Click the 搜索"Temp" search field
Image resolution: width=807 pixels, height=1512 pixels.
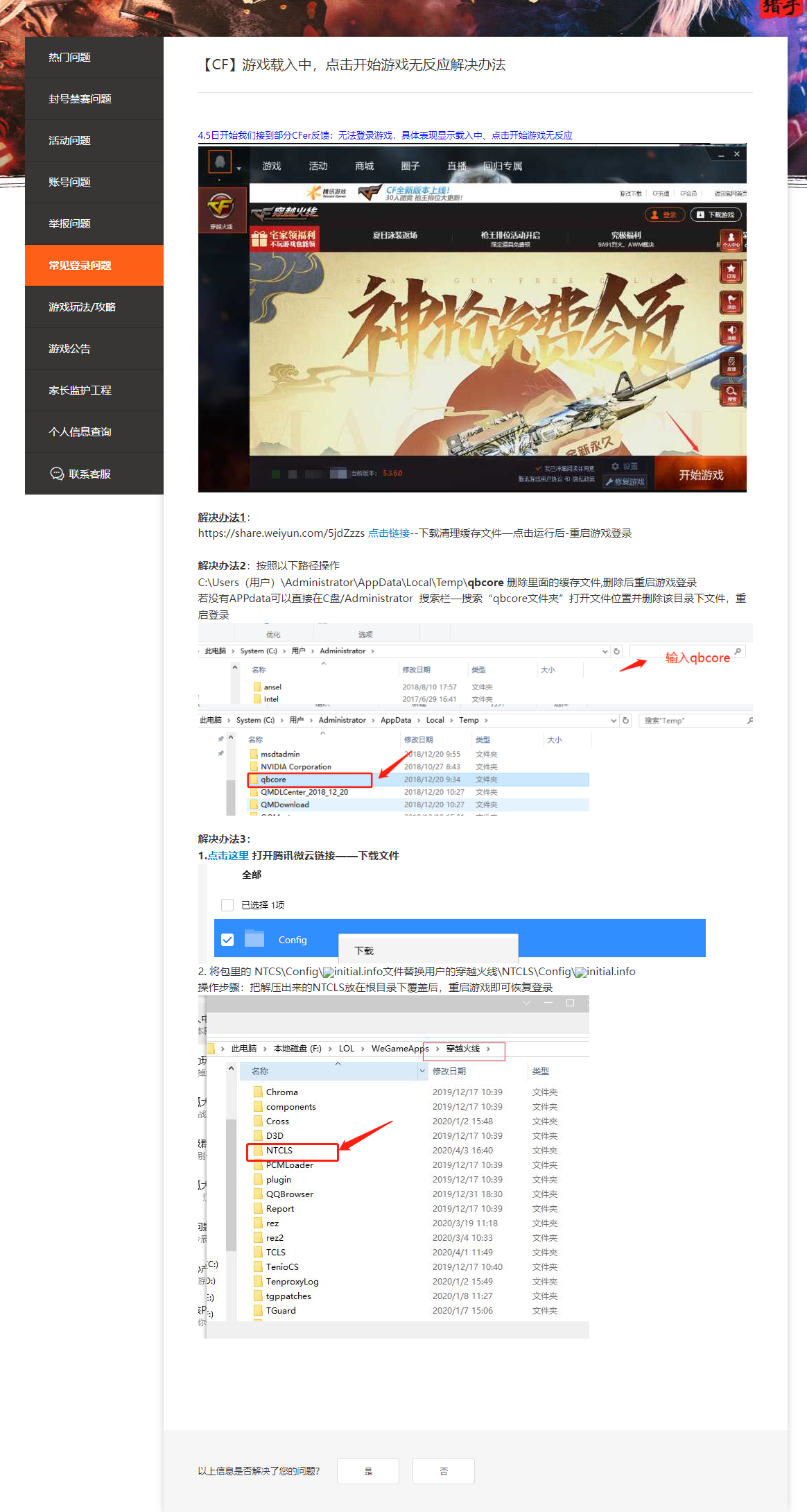click(695, 721)
